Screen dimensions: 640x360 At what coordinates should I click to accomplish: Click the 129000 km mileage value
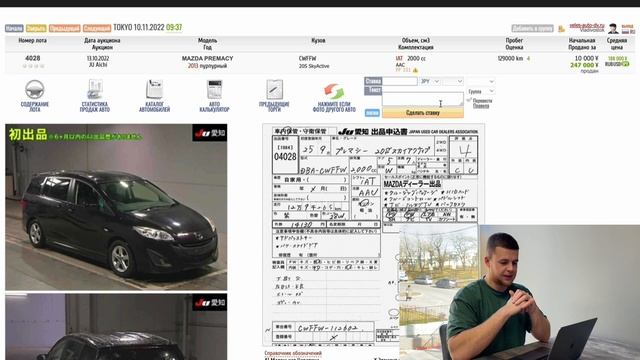coord(510,58)
